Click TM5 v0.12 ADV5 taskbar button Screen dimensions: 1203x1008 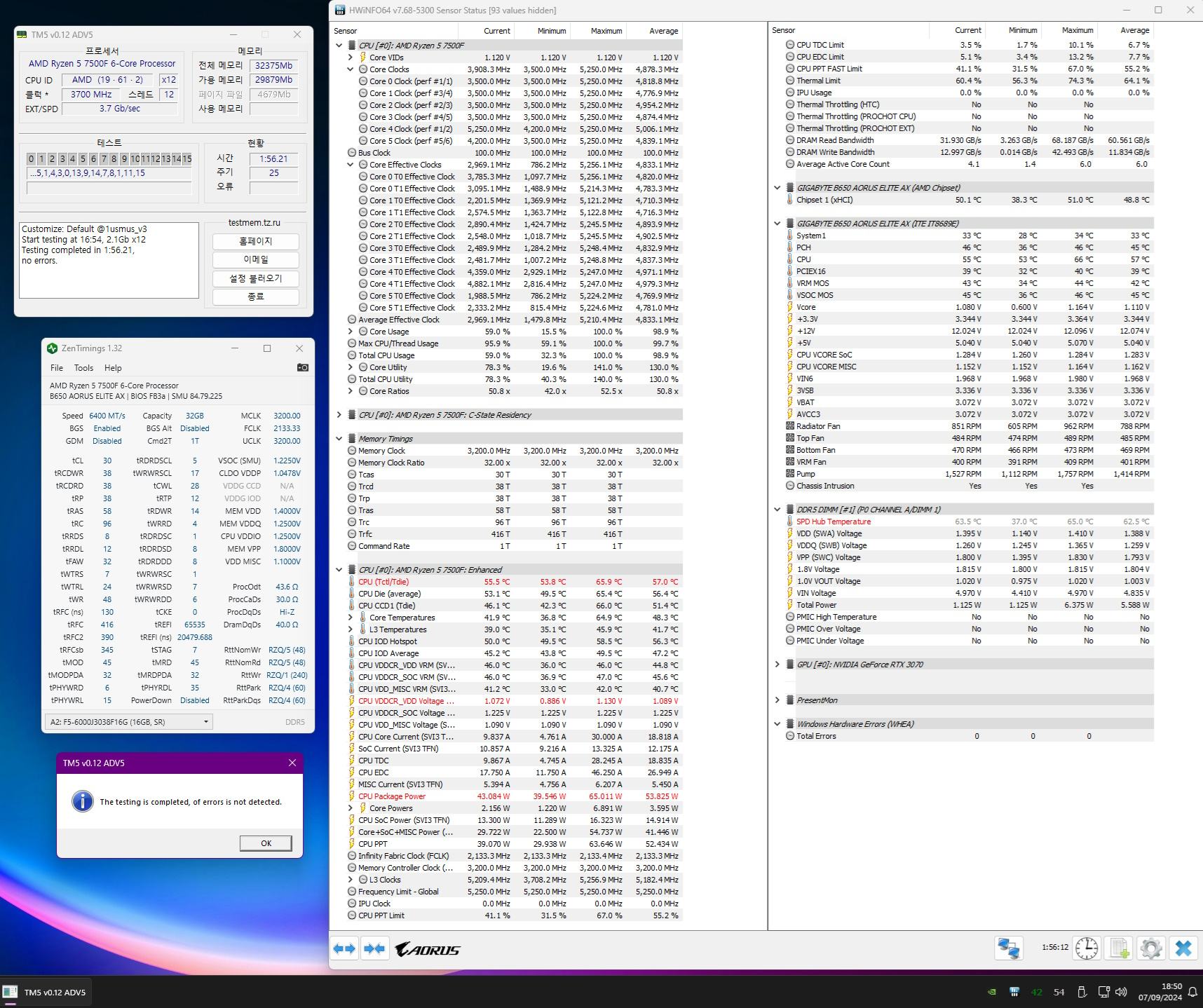click(x=46, y=993)
